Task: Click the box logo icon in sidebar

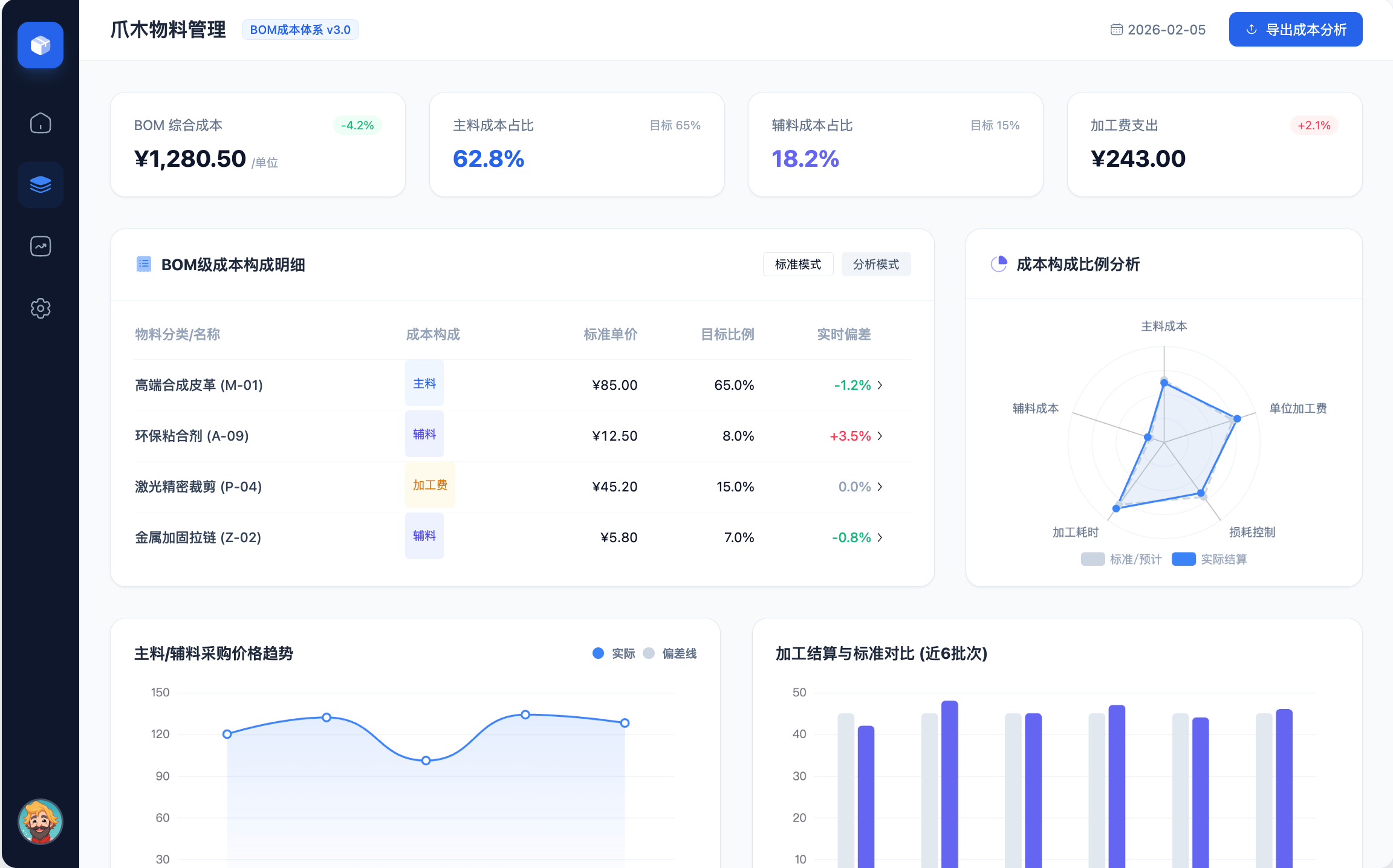Action: [x=41, y=45]
